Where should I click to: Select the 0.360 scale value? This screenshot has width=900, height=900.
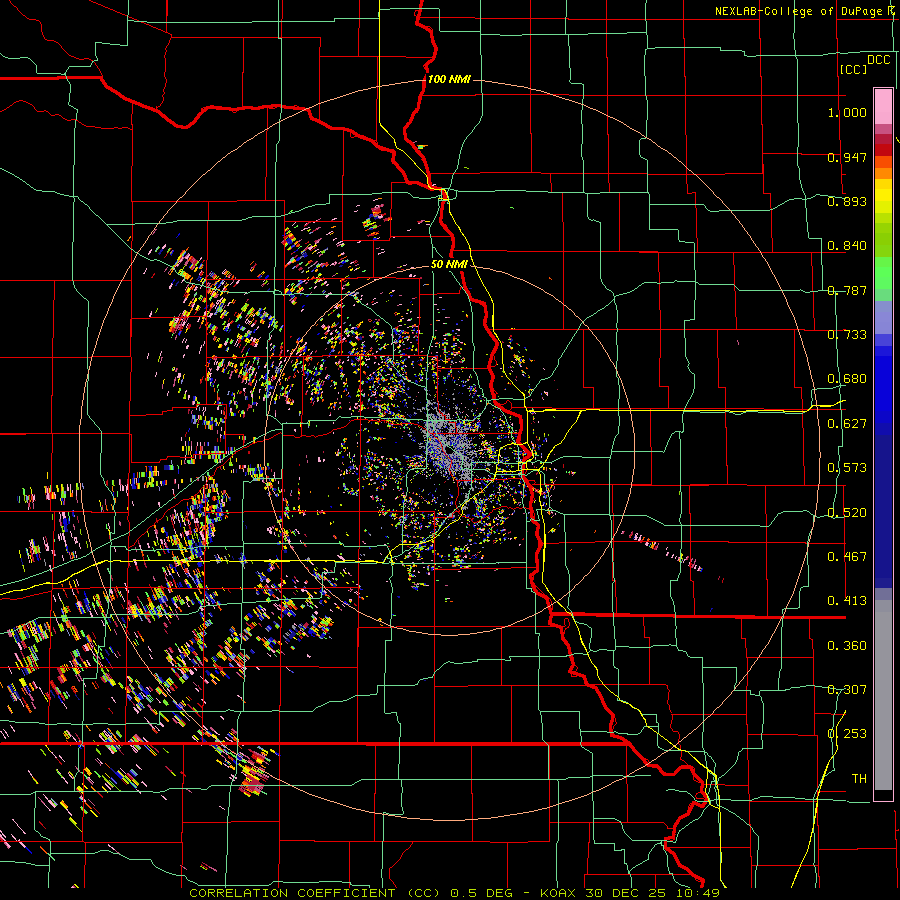847,646
